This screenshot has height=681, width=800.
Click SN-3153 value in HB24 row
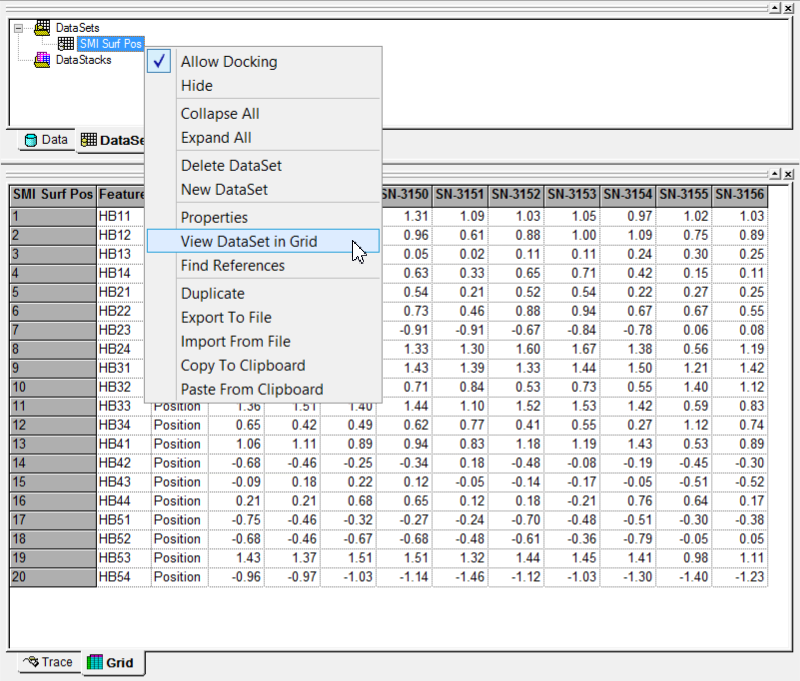pyautogui.click(x=572, y=349)
